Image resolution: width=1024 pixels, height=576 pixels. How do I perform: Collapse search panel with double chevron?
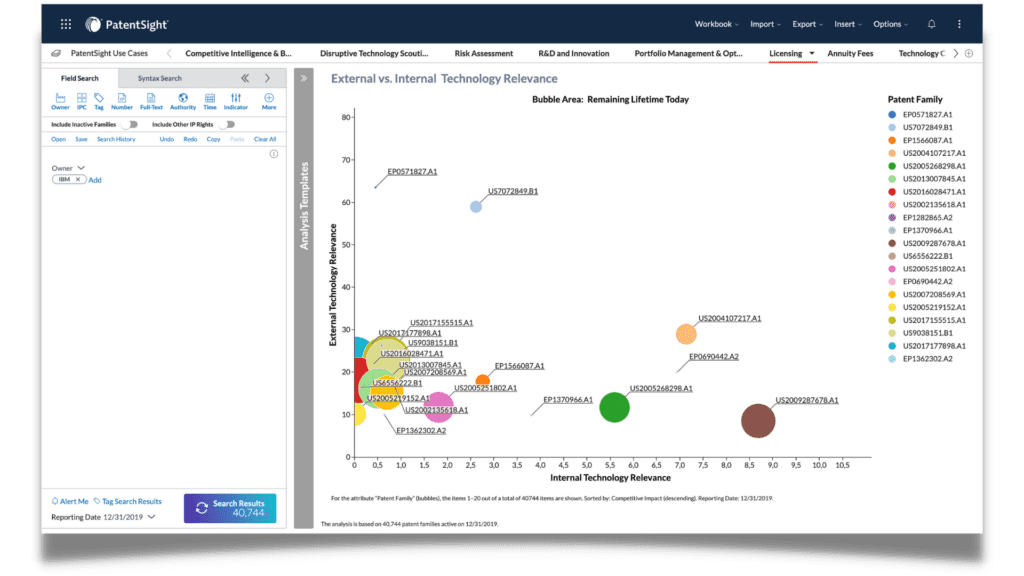[245, 78]
